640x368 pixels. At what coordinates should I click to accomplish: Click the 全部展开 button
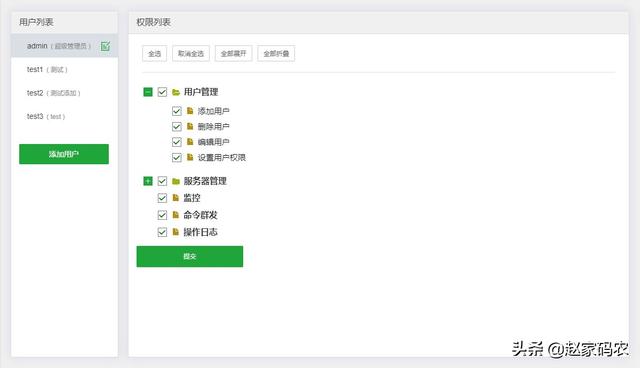(233, 53)
